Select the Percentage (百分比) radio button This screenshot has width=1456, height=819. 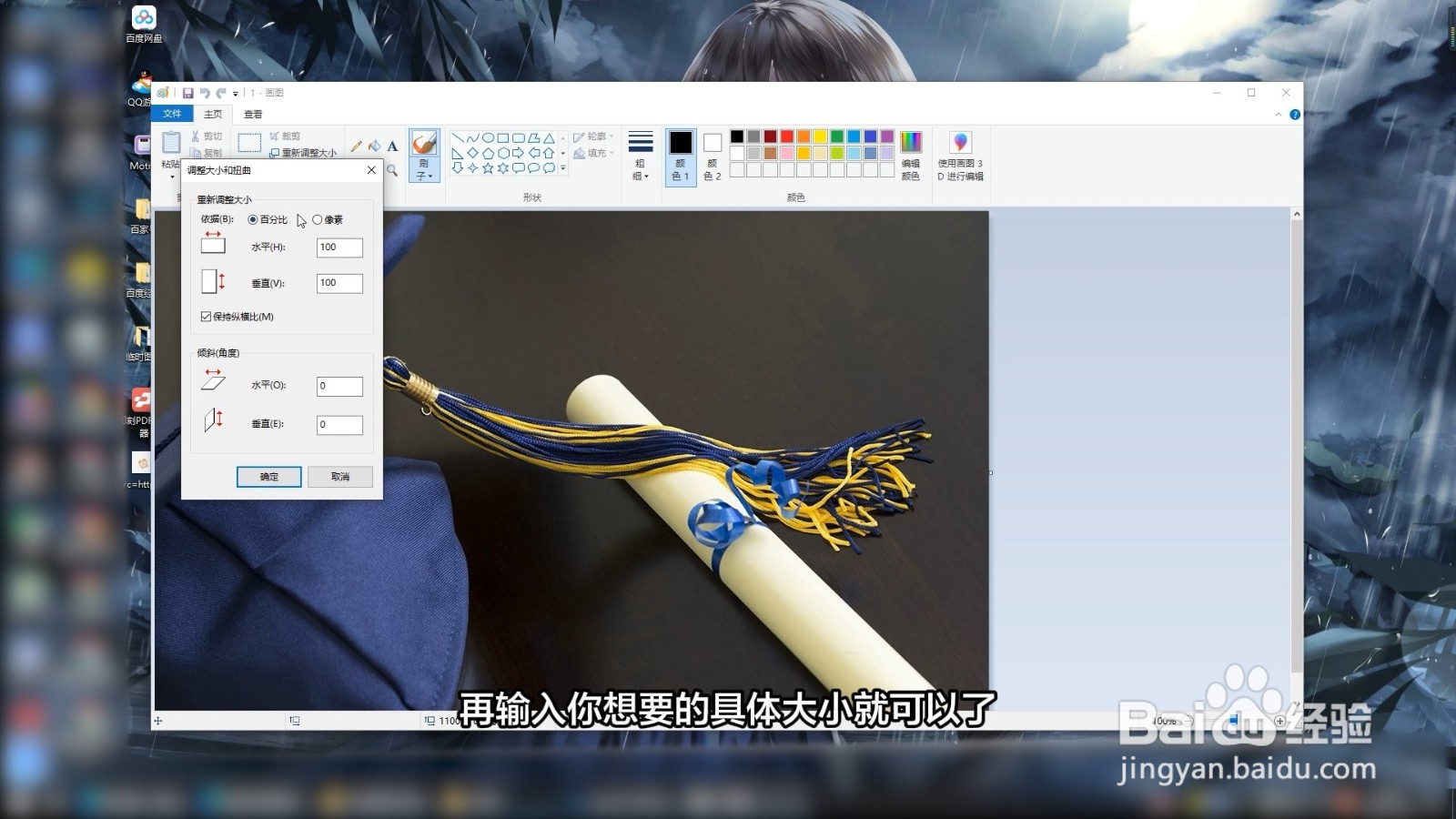point(253,219)
